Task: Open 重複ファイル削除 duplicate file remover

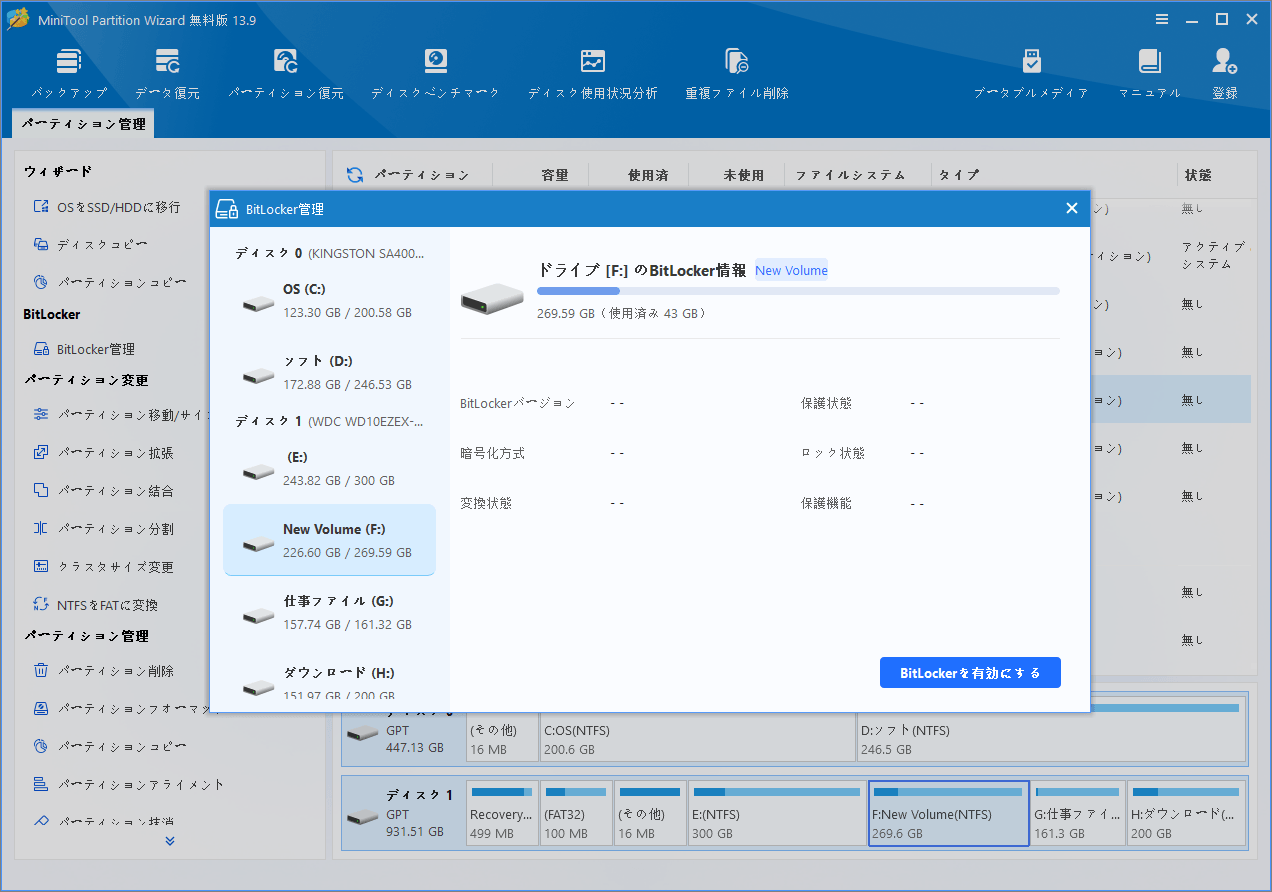Action: [x=737, y=74]
